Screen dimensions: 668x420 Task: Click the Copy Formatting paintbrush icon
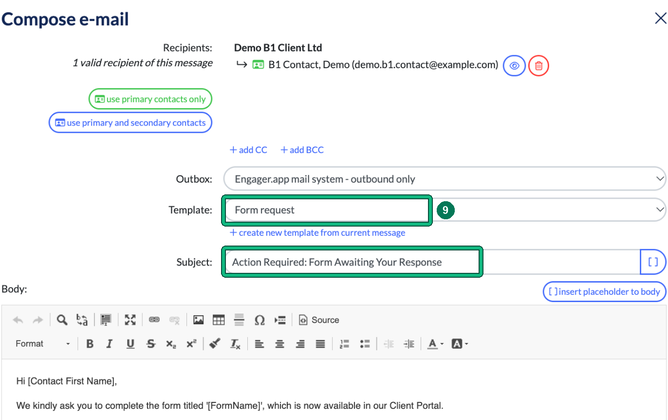(215, 343)
